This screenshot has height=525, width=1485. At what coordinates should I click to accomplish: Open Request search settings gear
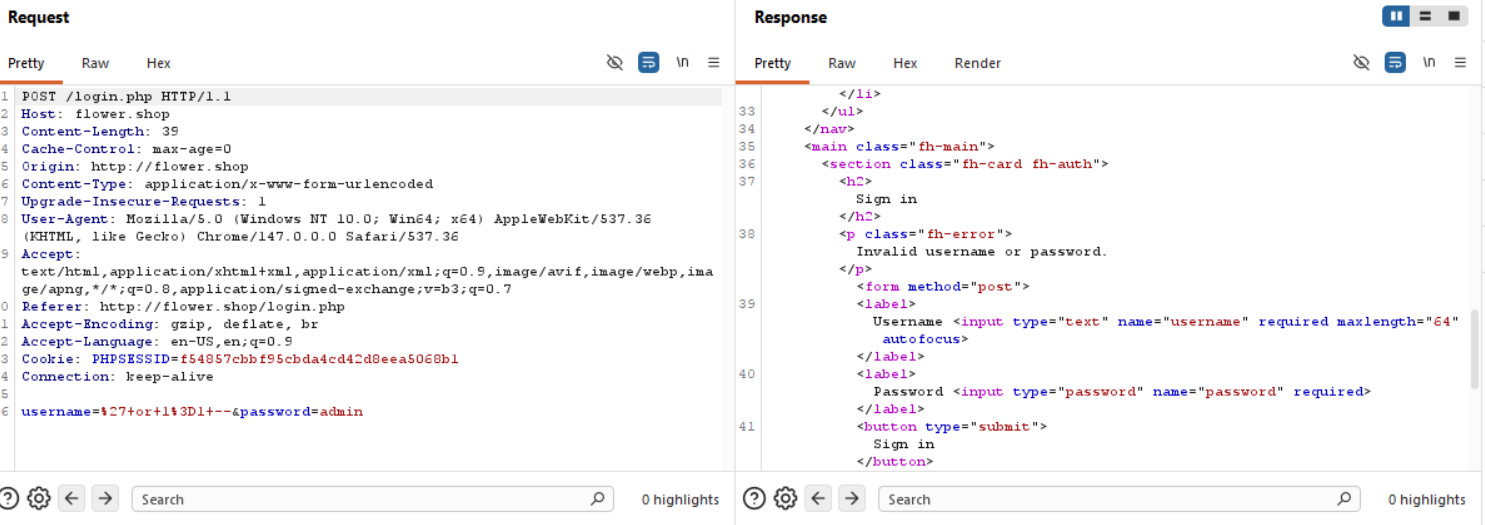[x=39, y=498]
